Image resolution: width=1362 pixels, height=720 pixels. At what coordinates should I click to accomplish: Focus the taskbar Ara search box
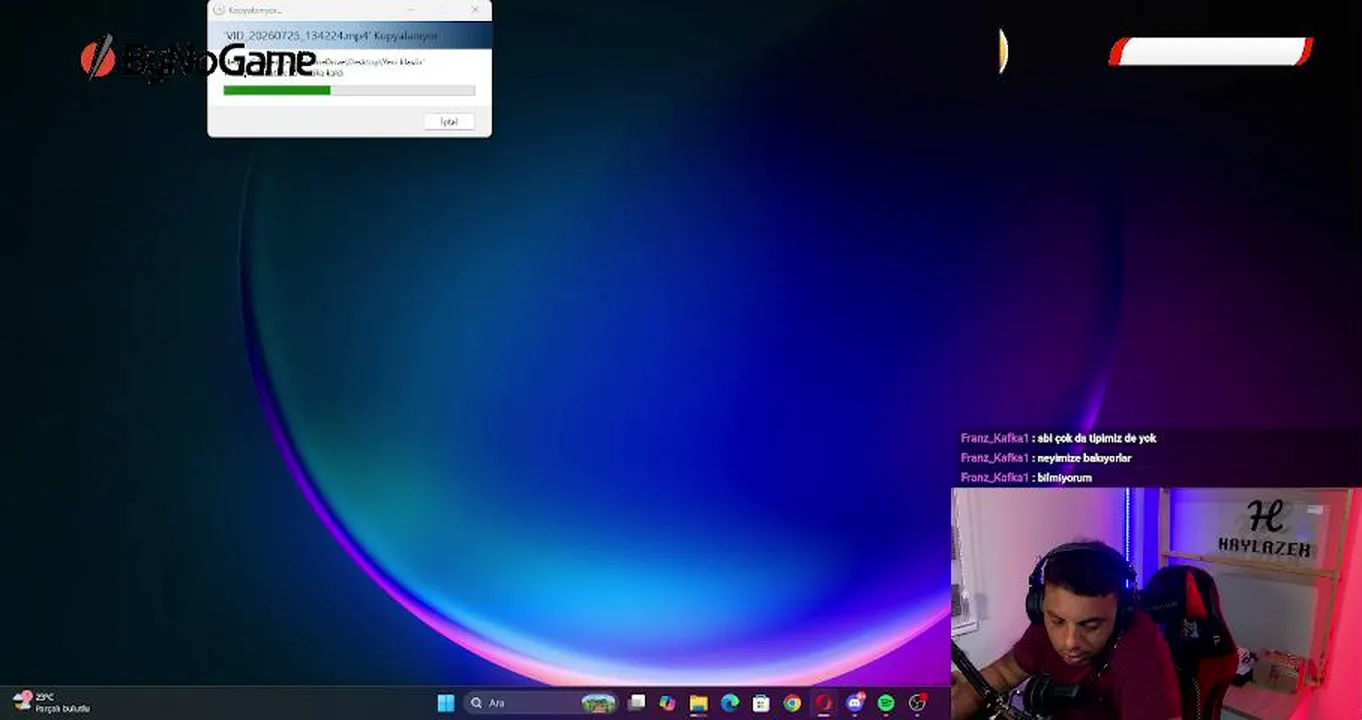pyautogui.click(x=543, y=703)
